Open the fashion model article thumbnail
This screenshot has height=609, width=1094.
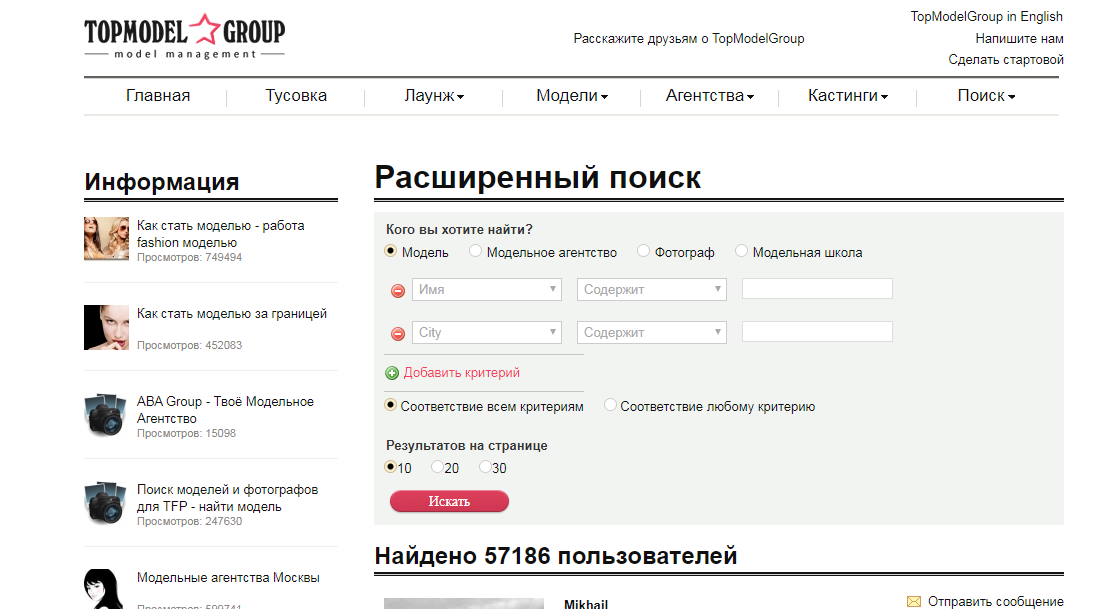pos(106,238)
